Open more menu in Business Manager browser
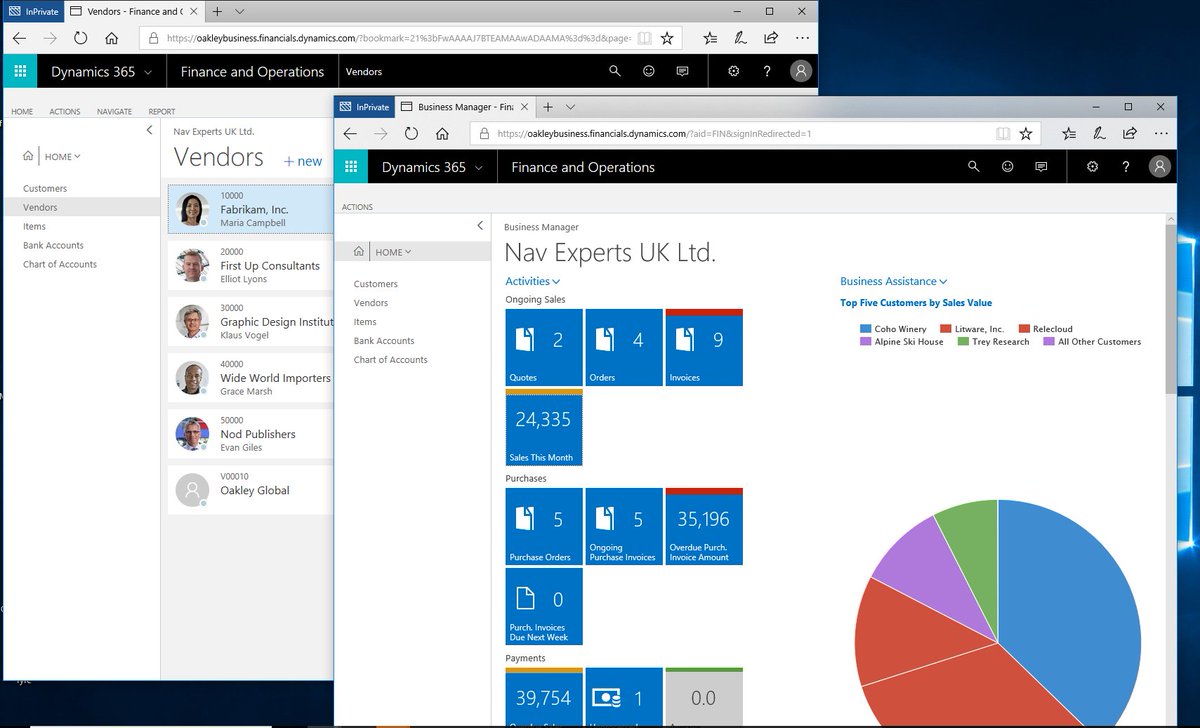Image resolution: width=1200 pixels, height=728 pixels. [x=1161, y=133]
